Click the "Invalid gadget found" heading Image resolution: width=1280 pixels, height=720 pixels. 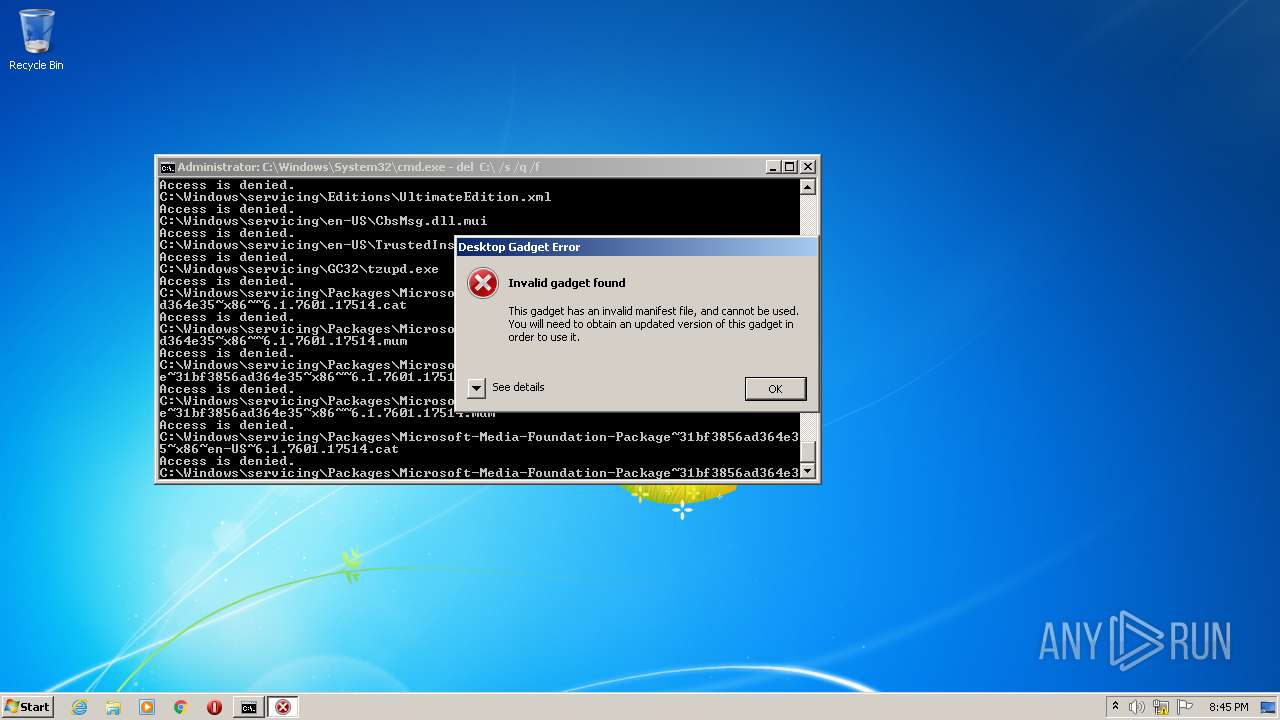(567, 283)
